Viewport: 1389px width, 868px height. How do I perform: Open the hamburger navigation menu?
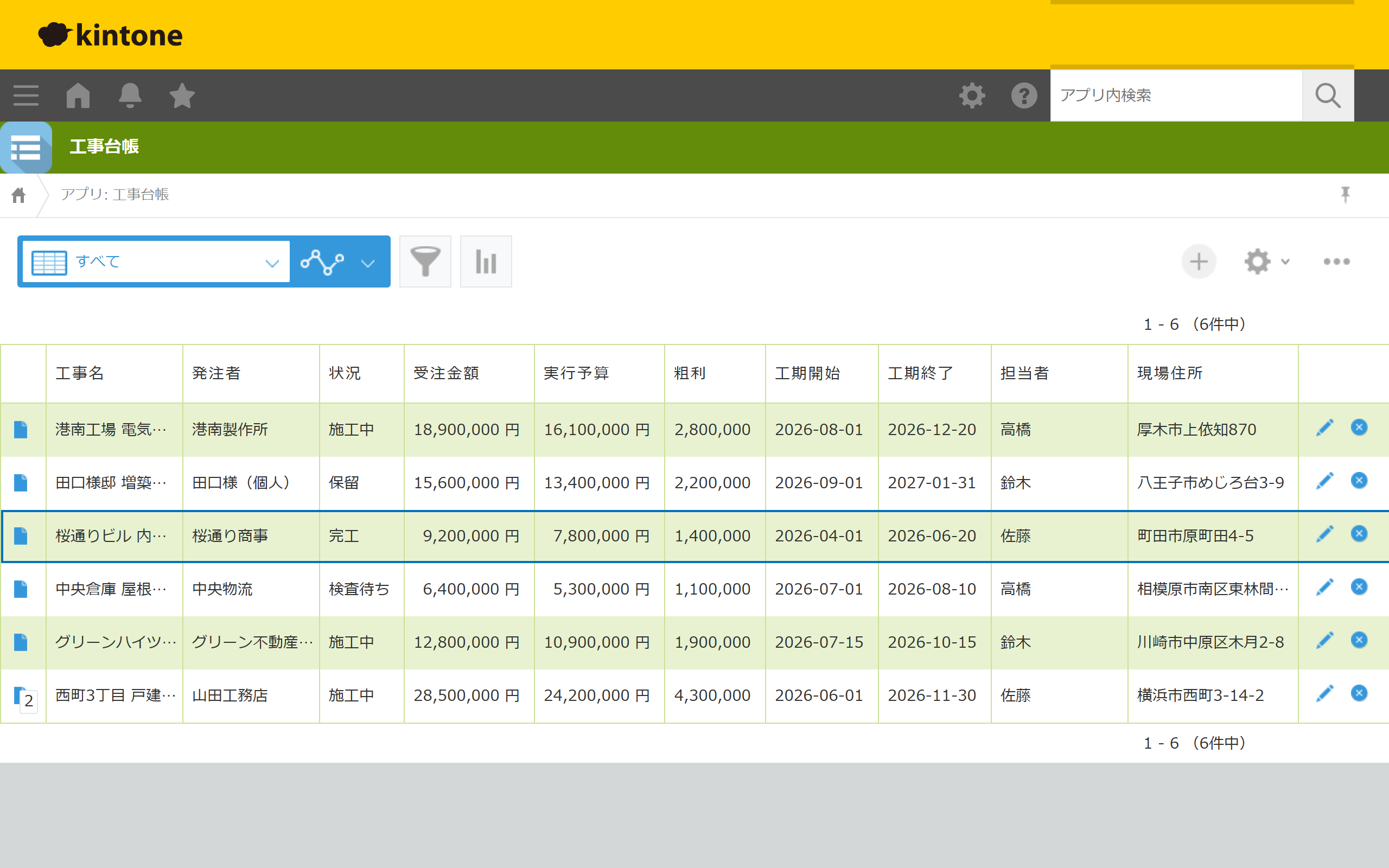click(26, 95)
